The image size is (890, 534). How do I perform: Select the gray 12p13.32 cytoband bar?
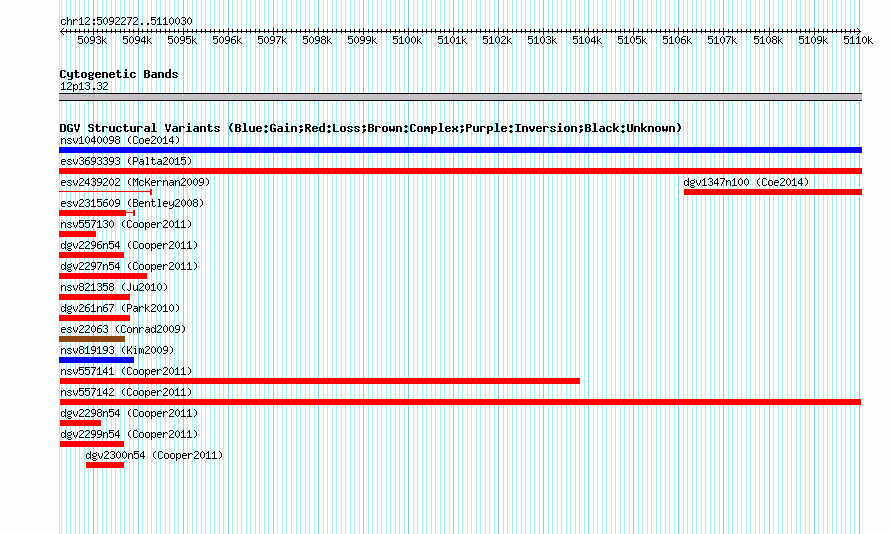pyautogui.click(x=460, y=97)
